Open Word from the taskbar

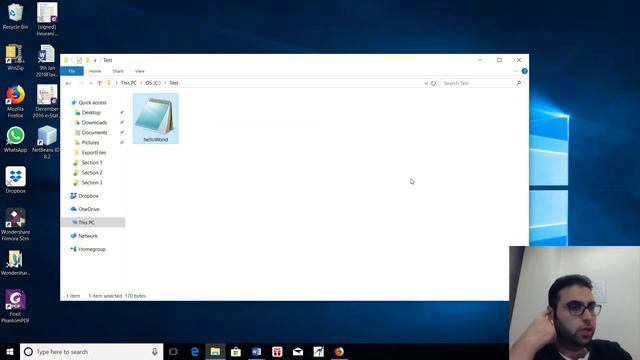pos(256,352)
